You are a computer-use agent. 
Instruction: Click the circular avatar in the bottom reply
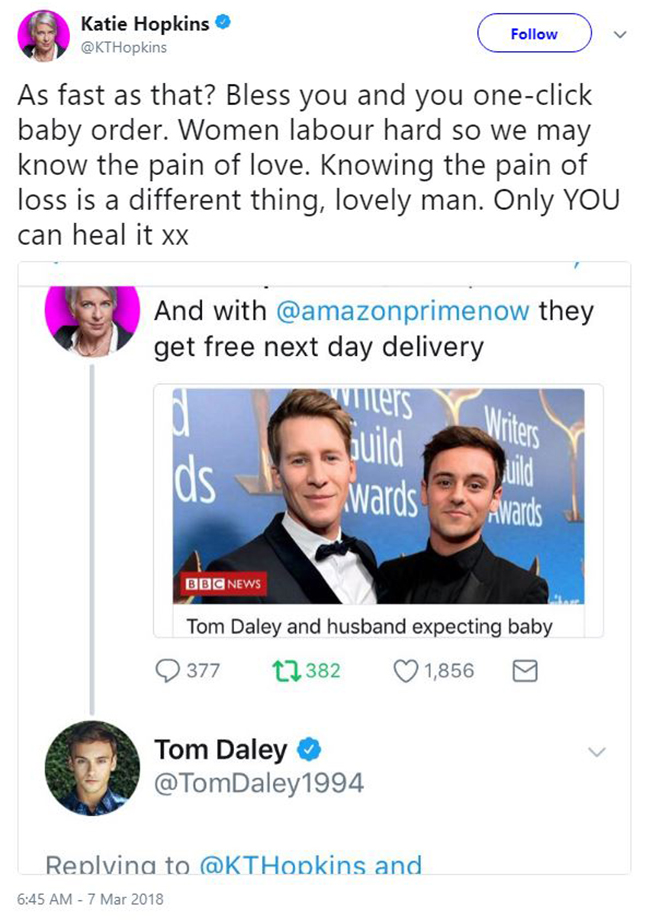point(91,767)
